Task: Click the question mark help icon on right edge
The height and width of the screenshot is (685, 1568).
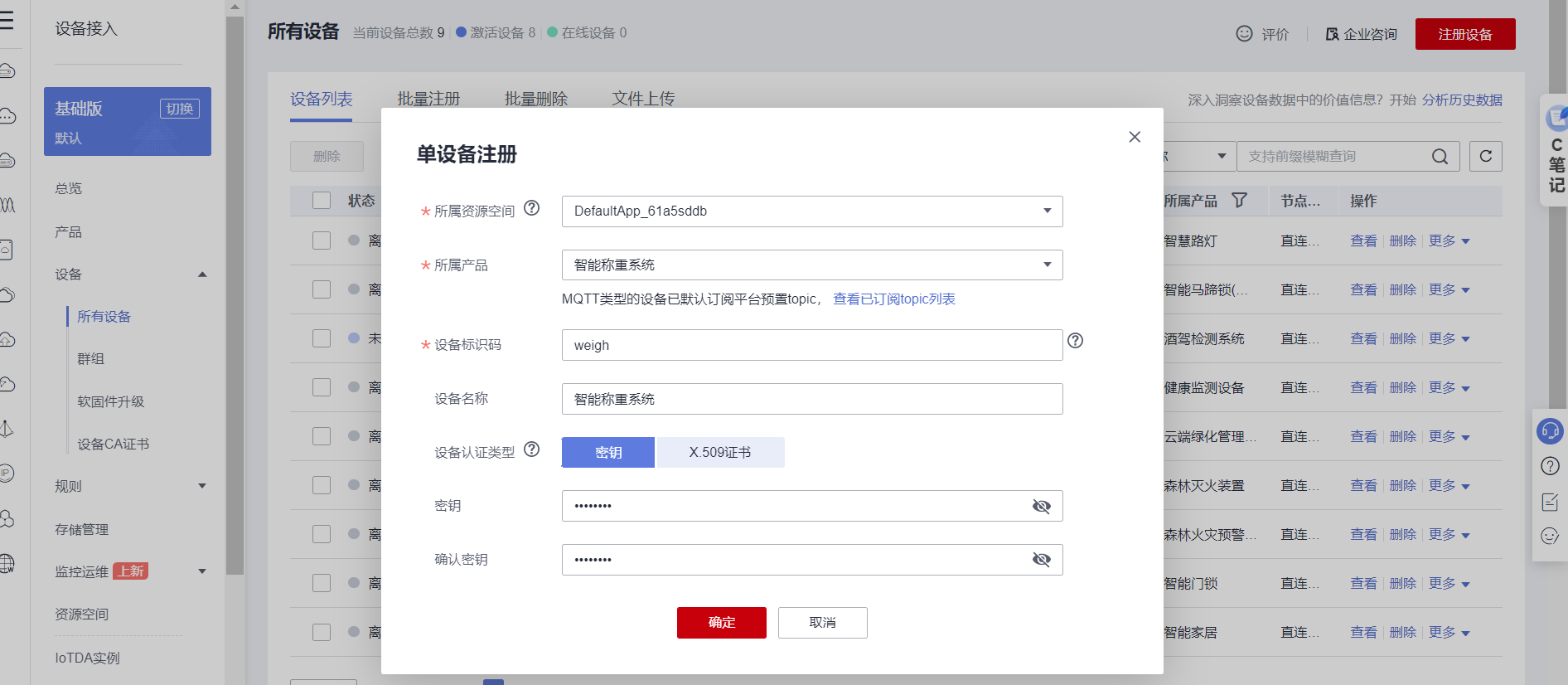Action: coord(1550,466)
